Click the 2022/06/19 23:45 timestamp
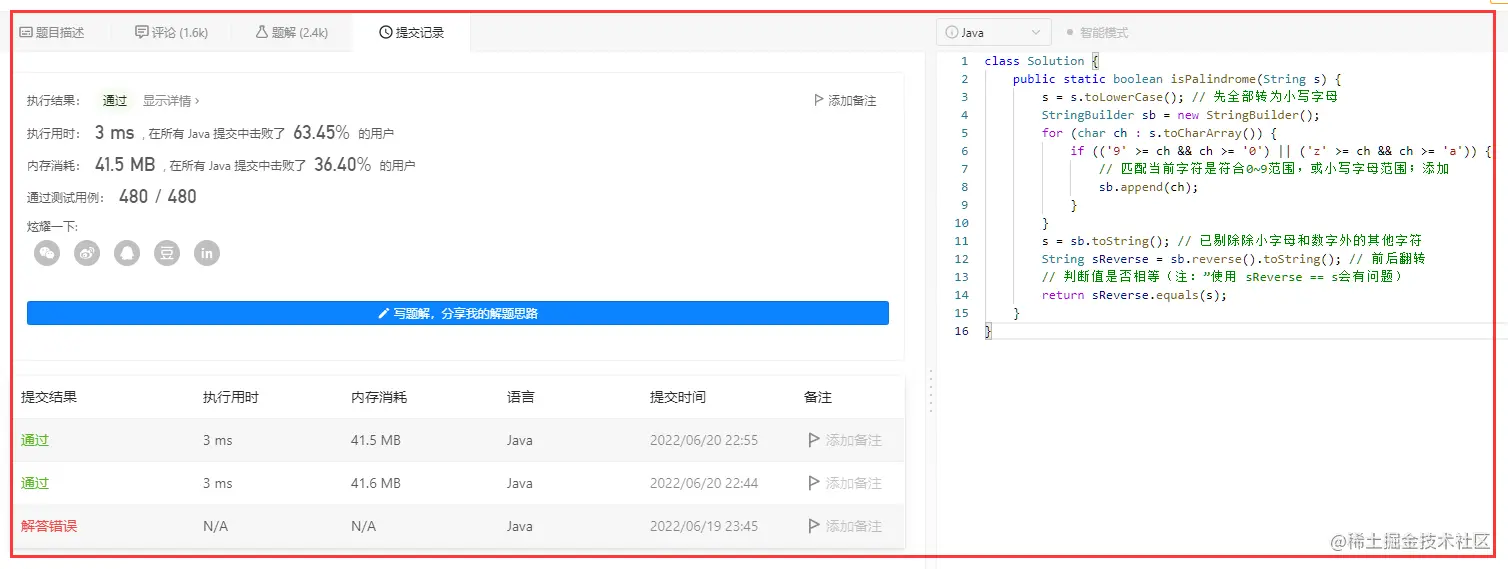The width and height of the screenshot is (1508, 569). tap(704, 526)
